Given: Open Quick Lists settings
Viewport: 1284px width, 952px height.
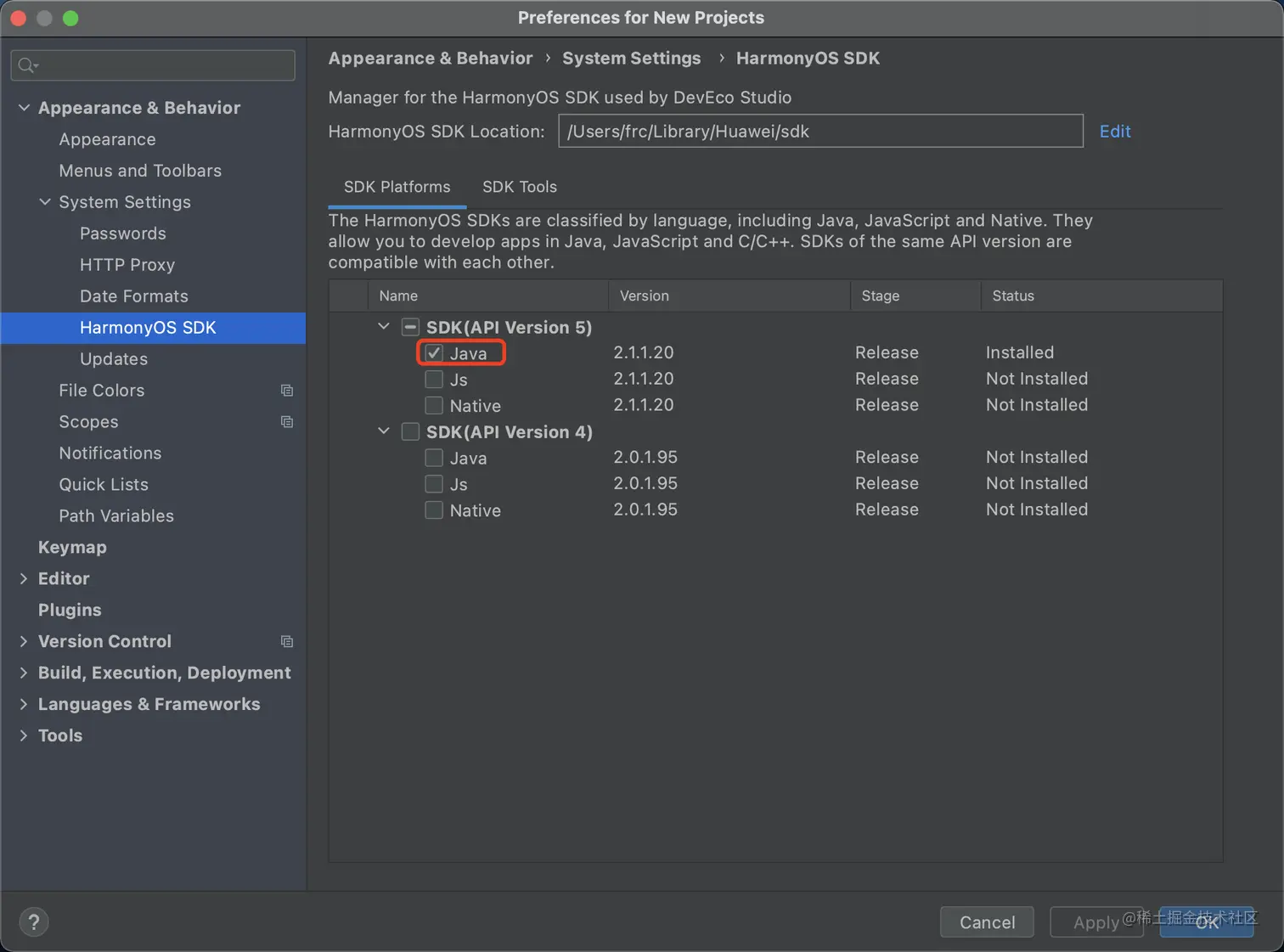Looking at the screenshot, I should [104, 485].
